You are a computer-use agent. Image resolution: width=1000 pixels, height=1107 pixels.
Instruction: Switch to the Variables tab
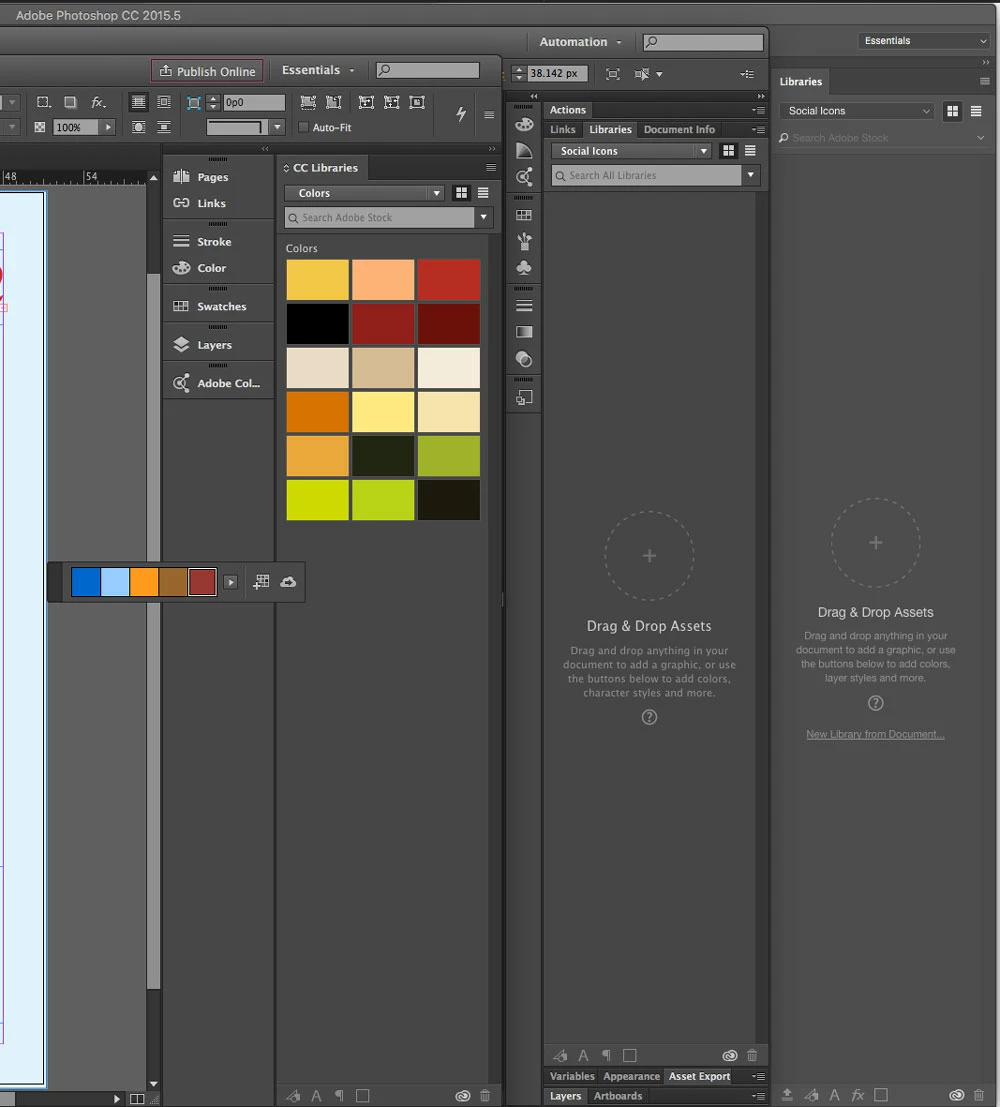point(572,1076)
